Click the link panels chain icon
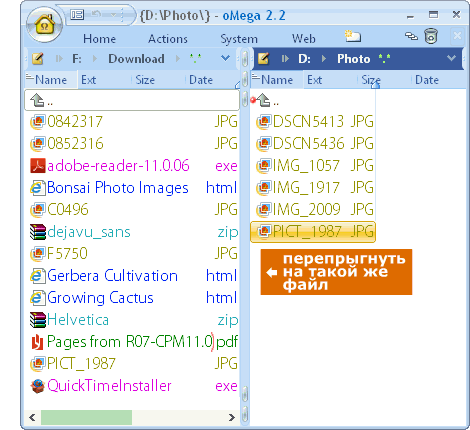Image resolution: width=470 pixels, height=430 pixels. 411,36
